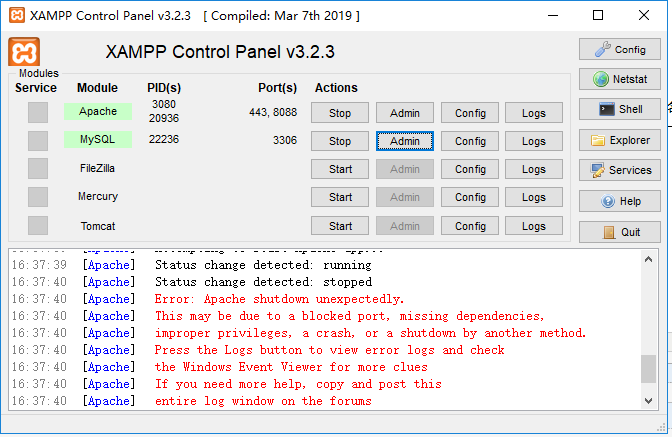Open the Mercury Config menu

coord(470,197)
